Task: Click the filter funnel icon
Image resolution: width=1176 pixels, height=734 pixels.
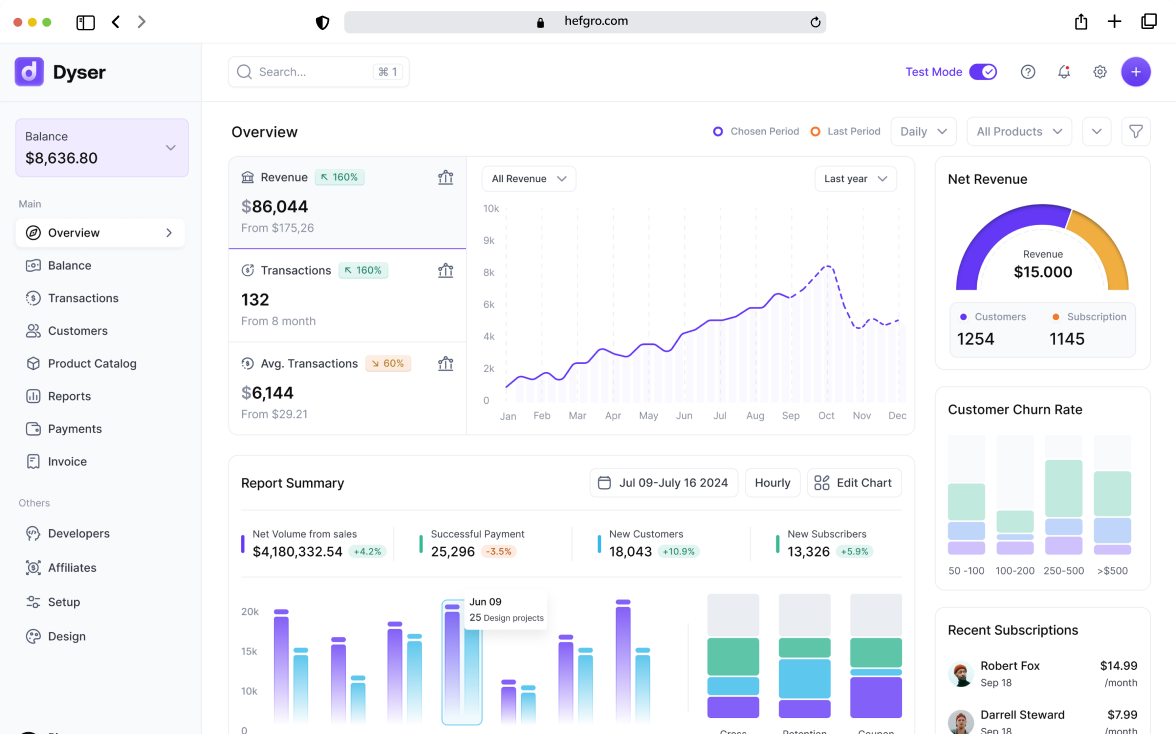Action: [1136, 131]
